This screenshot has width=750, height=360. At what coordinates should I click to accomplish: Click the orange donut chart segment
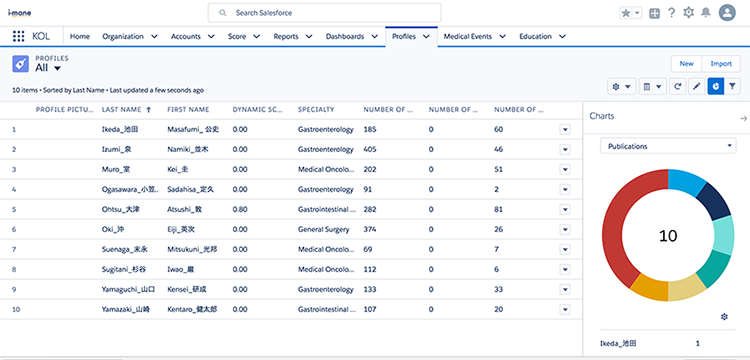pyautogui.click(x=651, y=288)
